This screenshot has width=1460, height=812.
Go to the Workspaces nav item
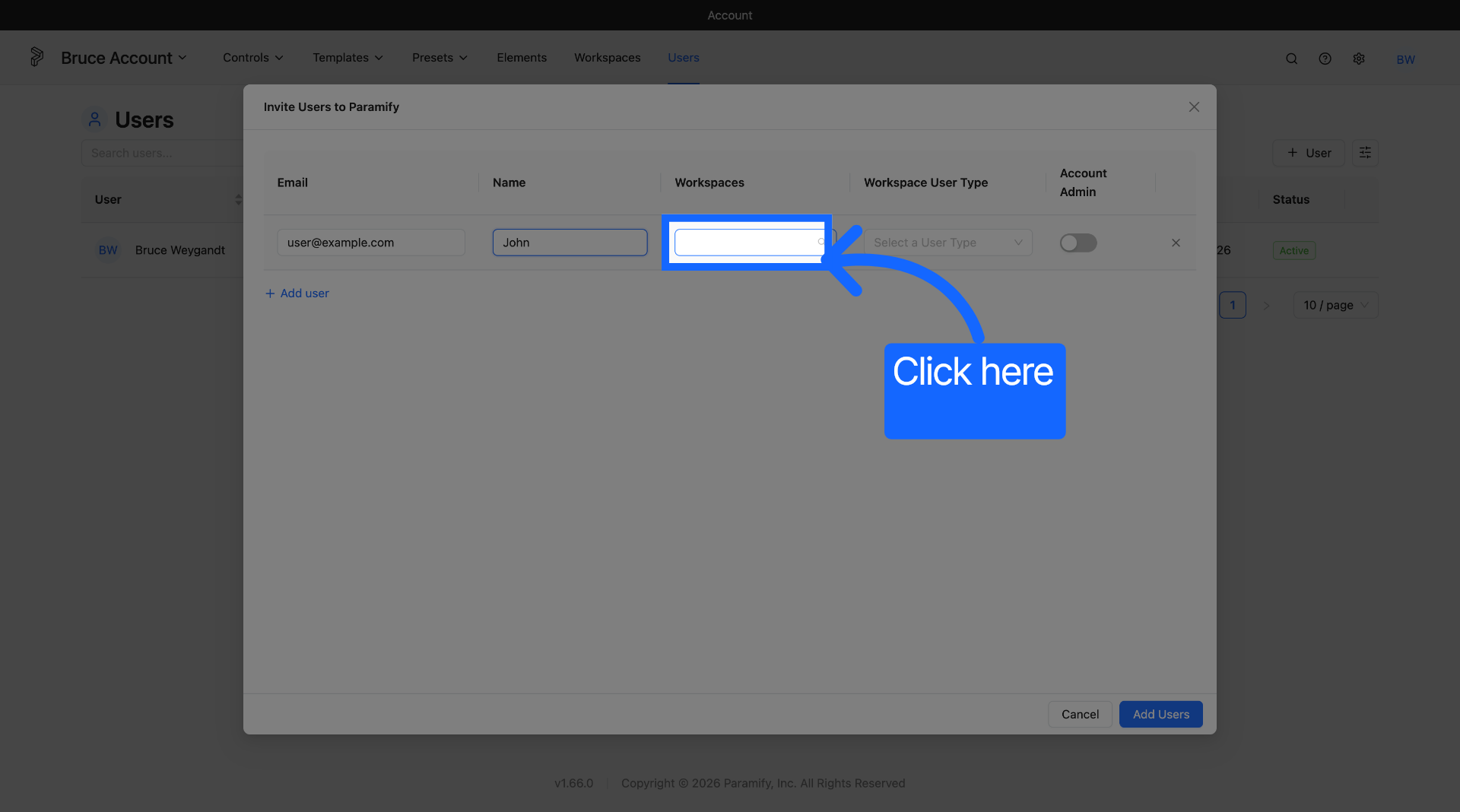(608, 58)
